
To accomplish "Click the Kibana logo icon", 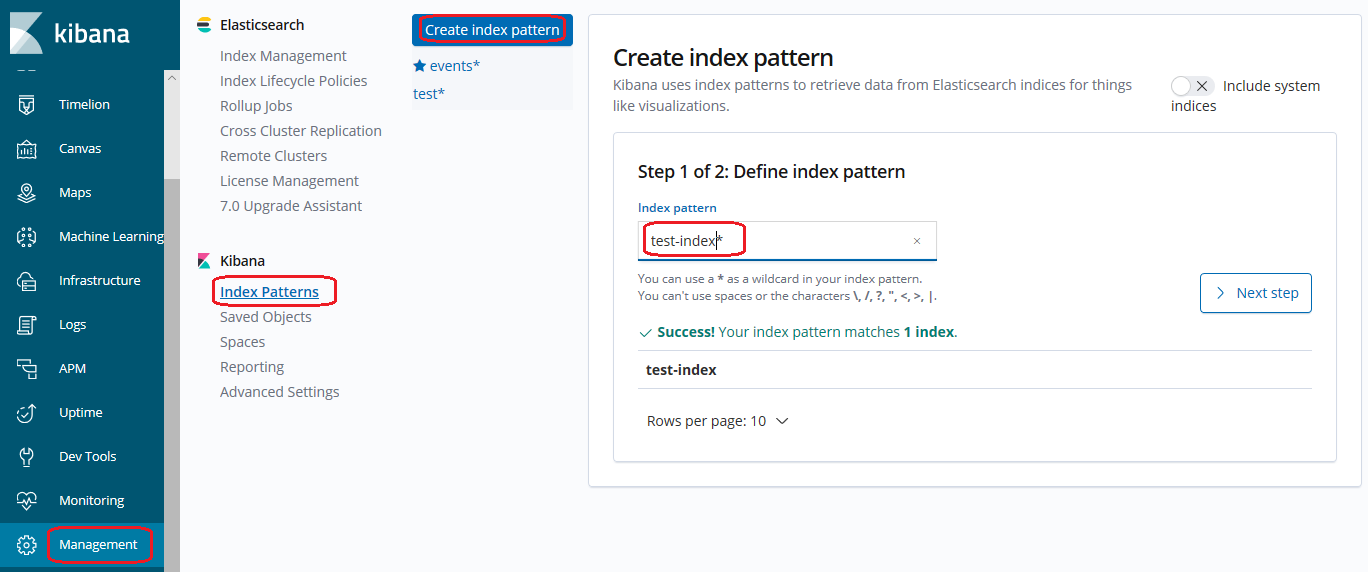I will (27, 33).
